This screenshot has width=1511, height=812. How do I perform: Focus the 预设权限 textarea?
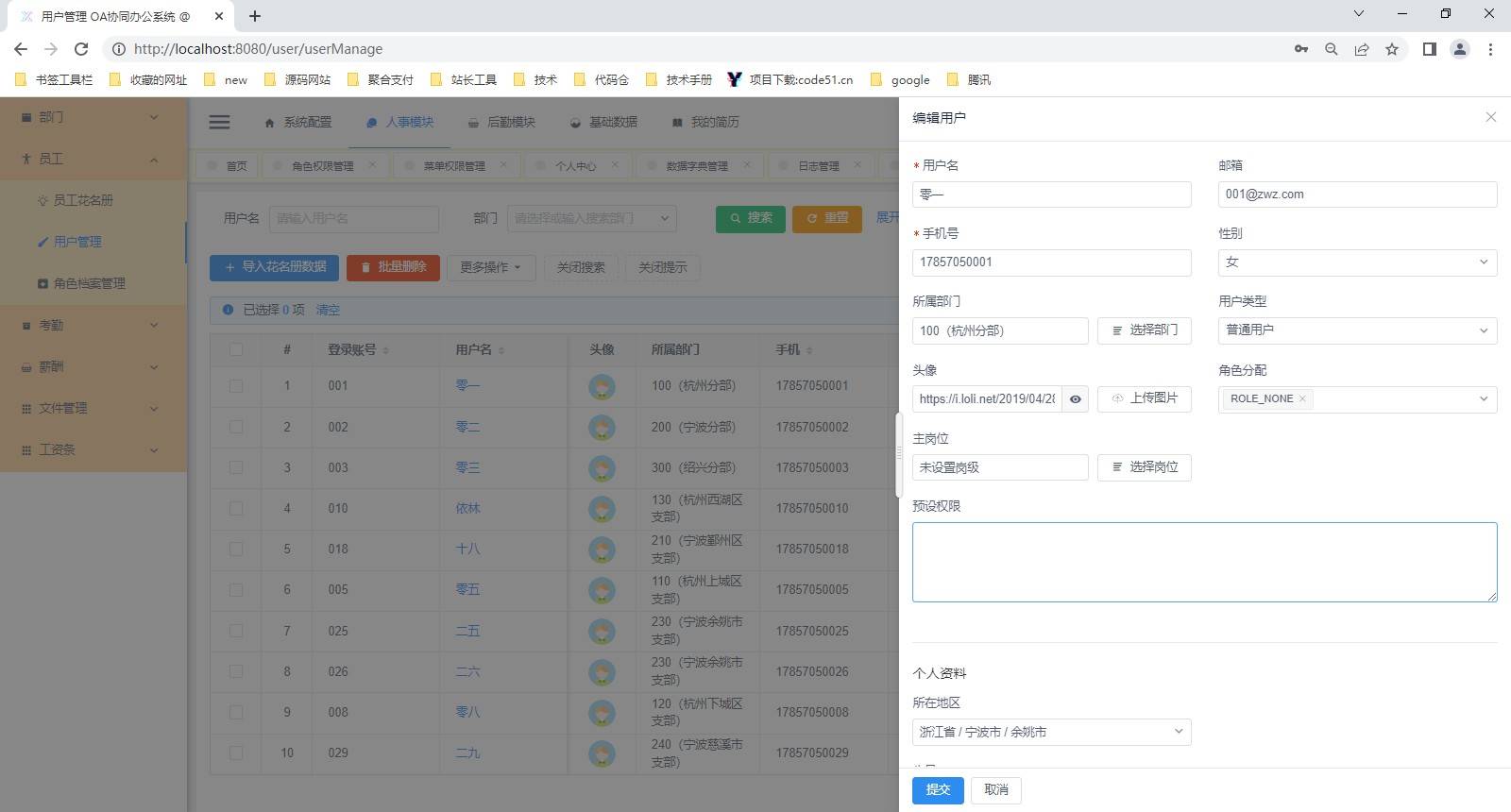tap(1204, 562)
